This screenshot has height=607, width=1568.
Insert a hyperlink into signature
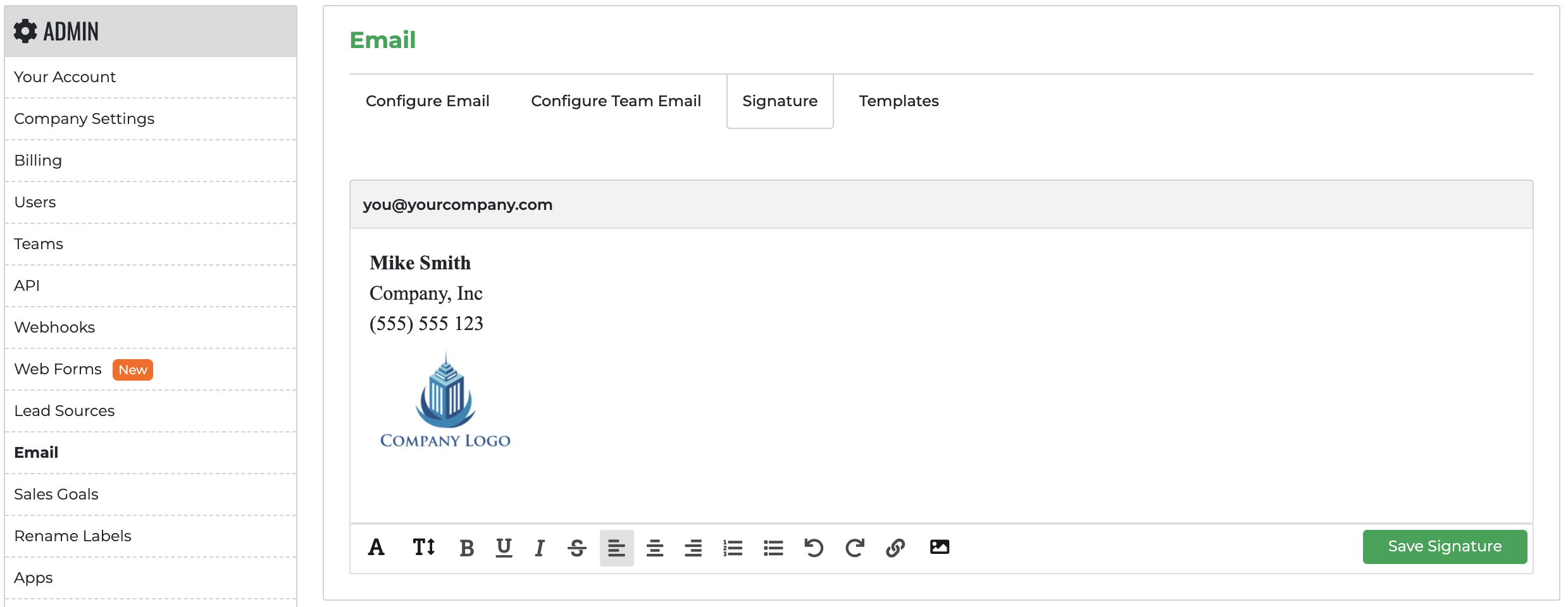(x=895, y=548)
